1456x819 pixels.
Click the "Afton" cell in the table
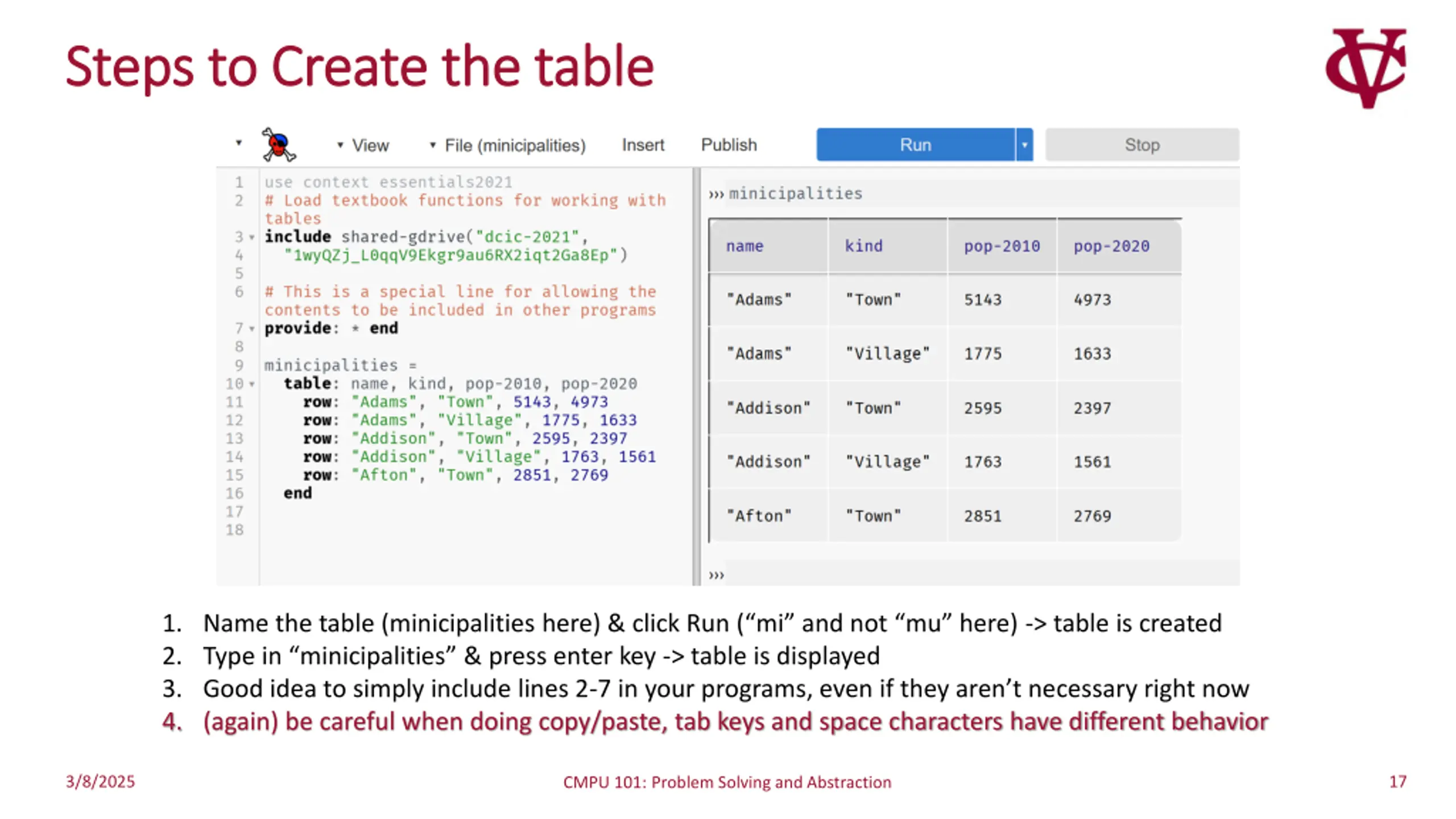click(x=759, y=516)
